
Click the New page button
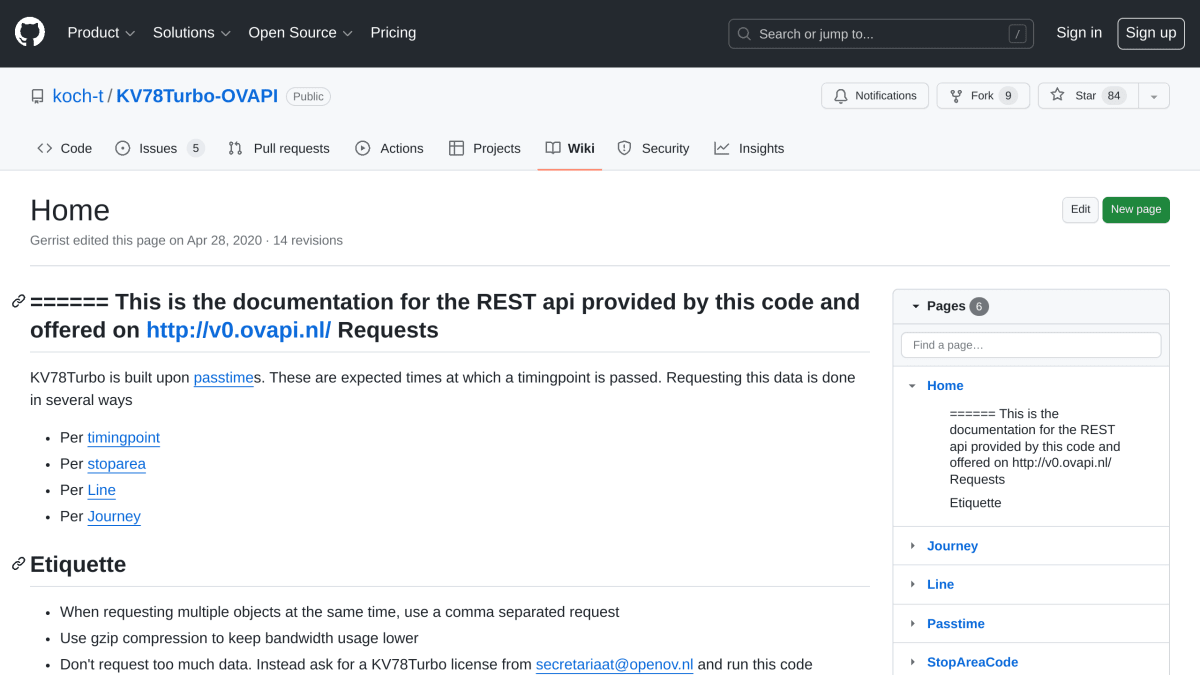pos(1136,210)
